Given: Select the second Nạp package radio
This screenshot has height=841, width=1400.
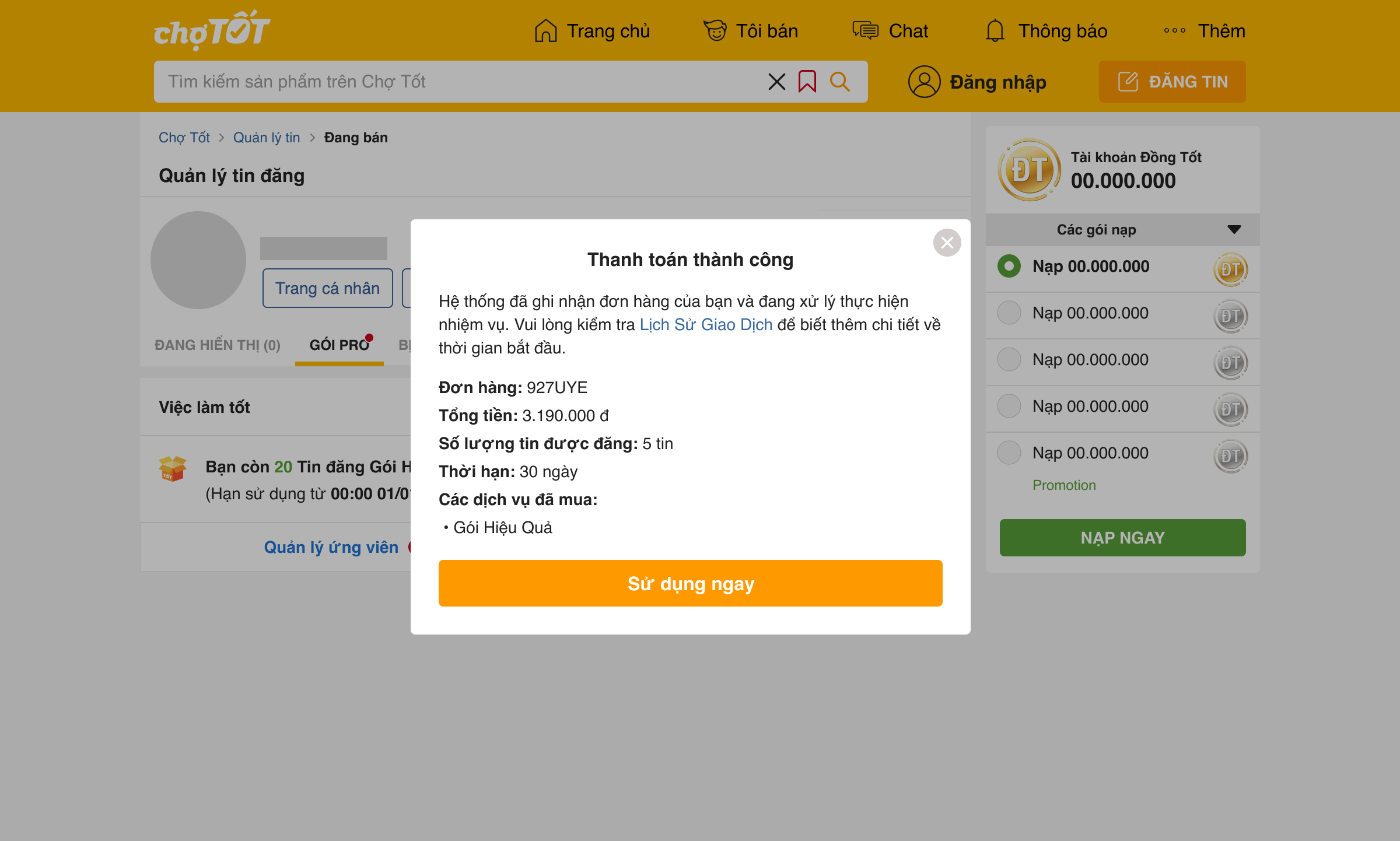Looking at the screenshot, I should tap(1009, 313).
